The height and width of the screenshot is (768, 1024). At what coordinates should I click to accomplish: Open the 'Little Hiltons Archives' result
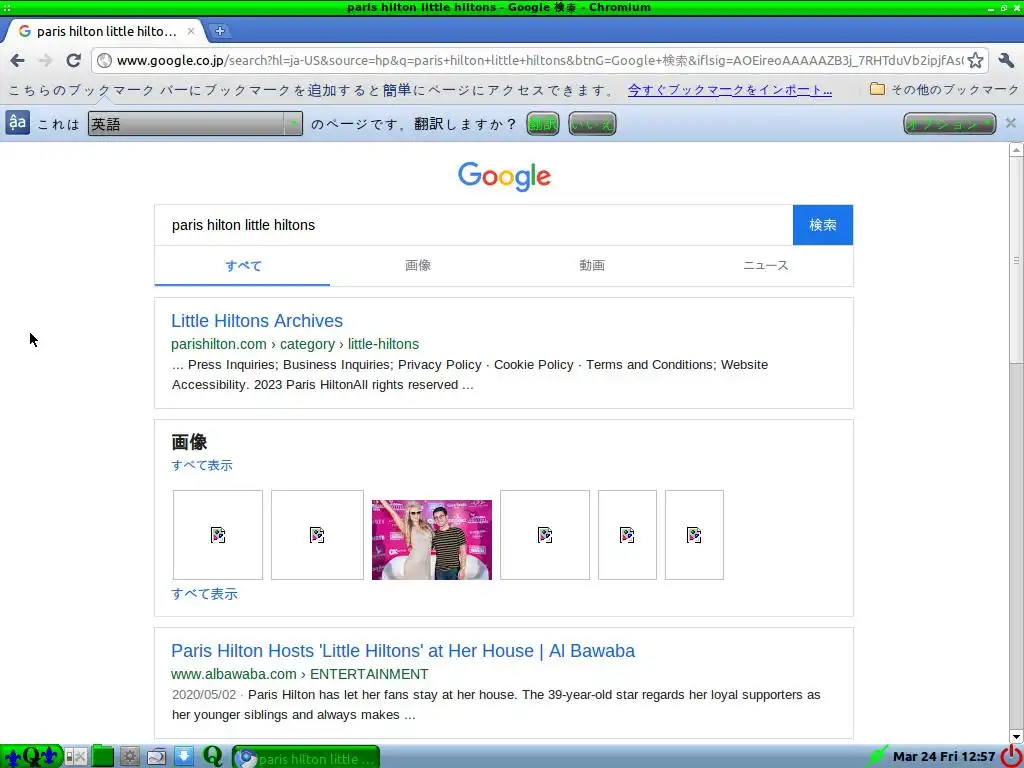pos(257,321)
